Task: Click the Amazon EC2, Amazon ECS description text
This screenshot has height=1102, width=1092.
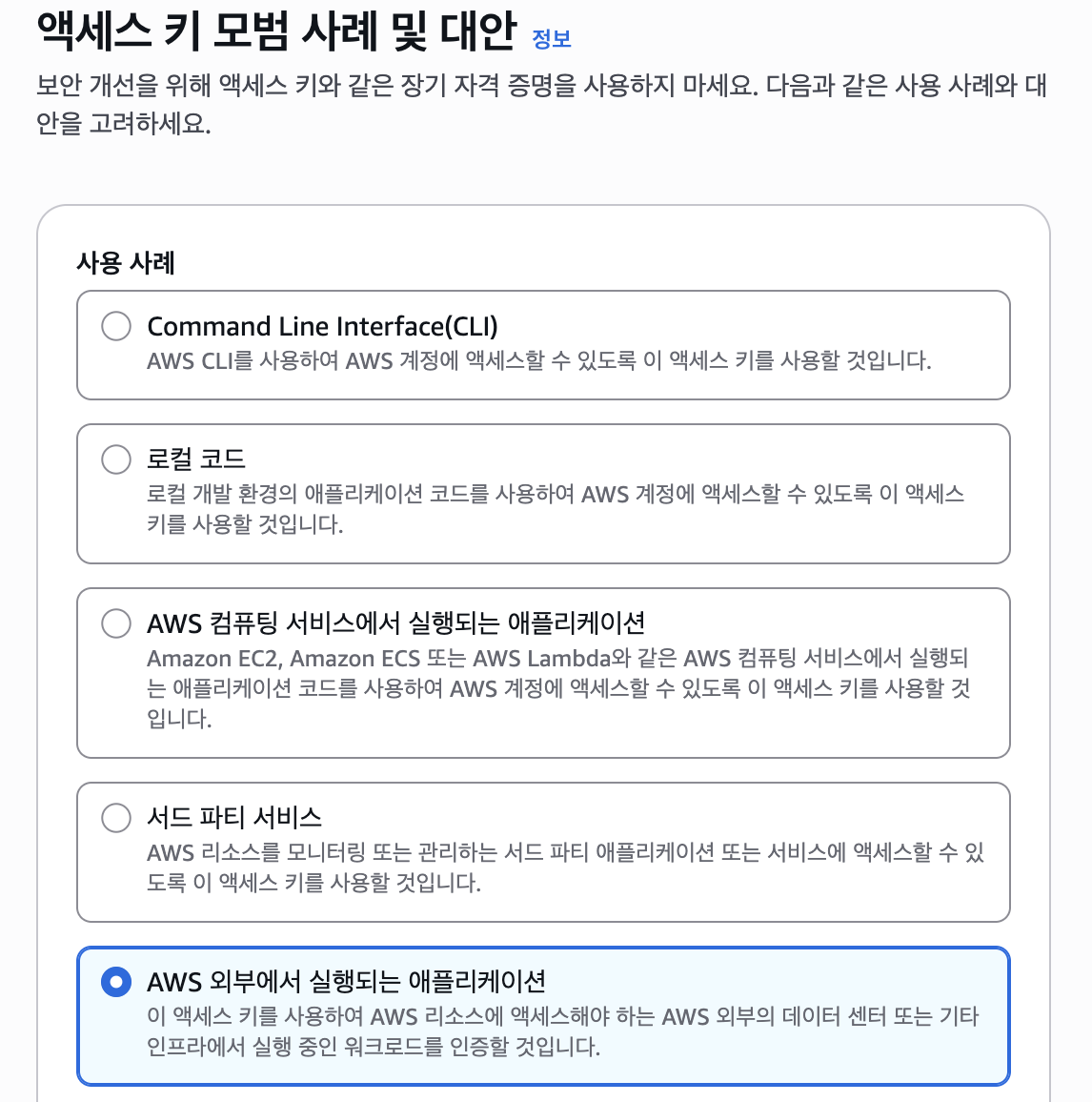Action: pos(557,688)
